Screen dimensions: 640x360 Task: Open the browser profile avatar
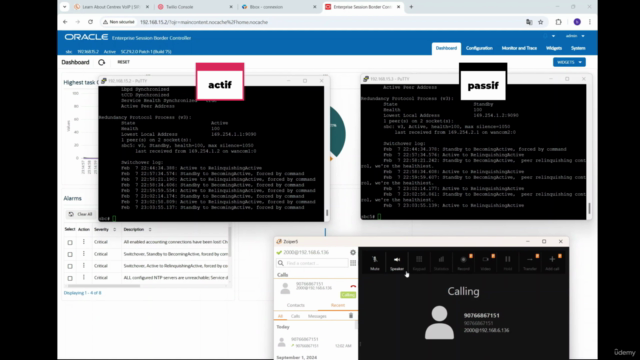[x=577, y=22]
